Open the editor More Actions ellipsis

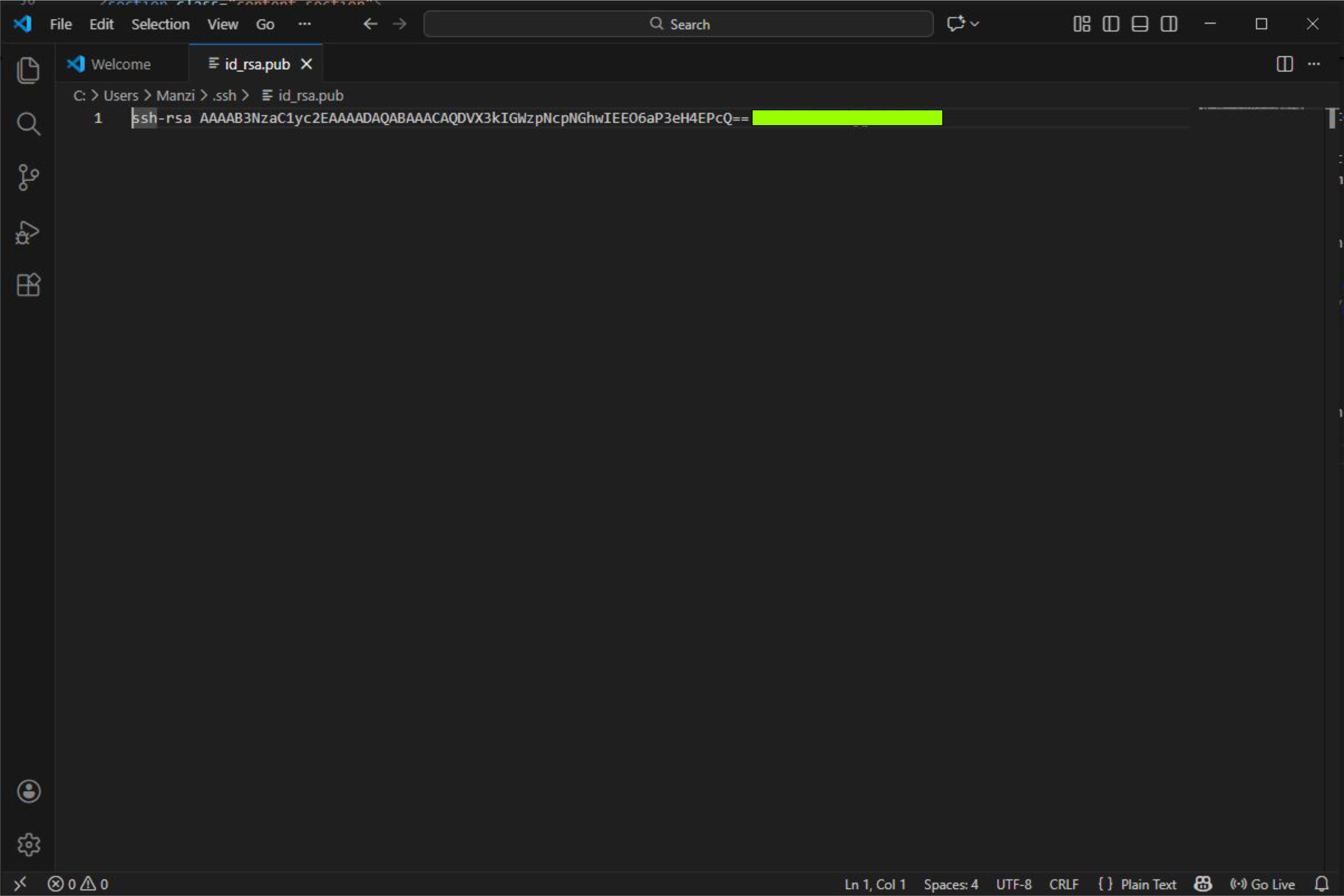coord(1314,64)
